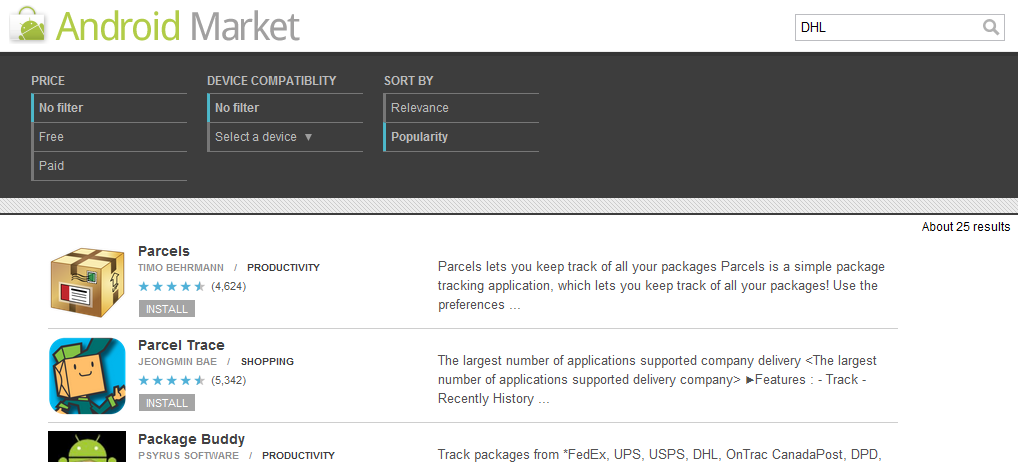Sort results by Relevance
Image resolution: width=1018 pixels, height=462 pixels.
point(420,108)
